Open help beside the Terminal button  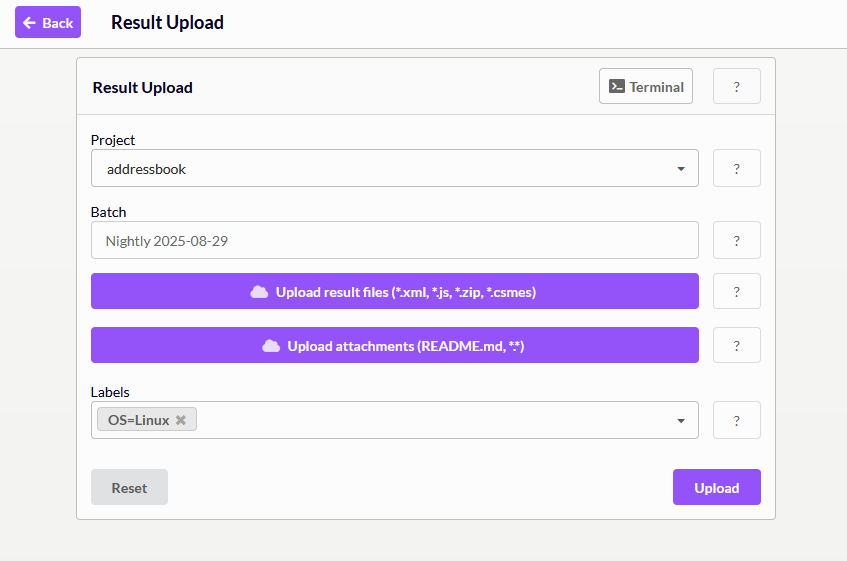(x=736, y=86)
